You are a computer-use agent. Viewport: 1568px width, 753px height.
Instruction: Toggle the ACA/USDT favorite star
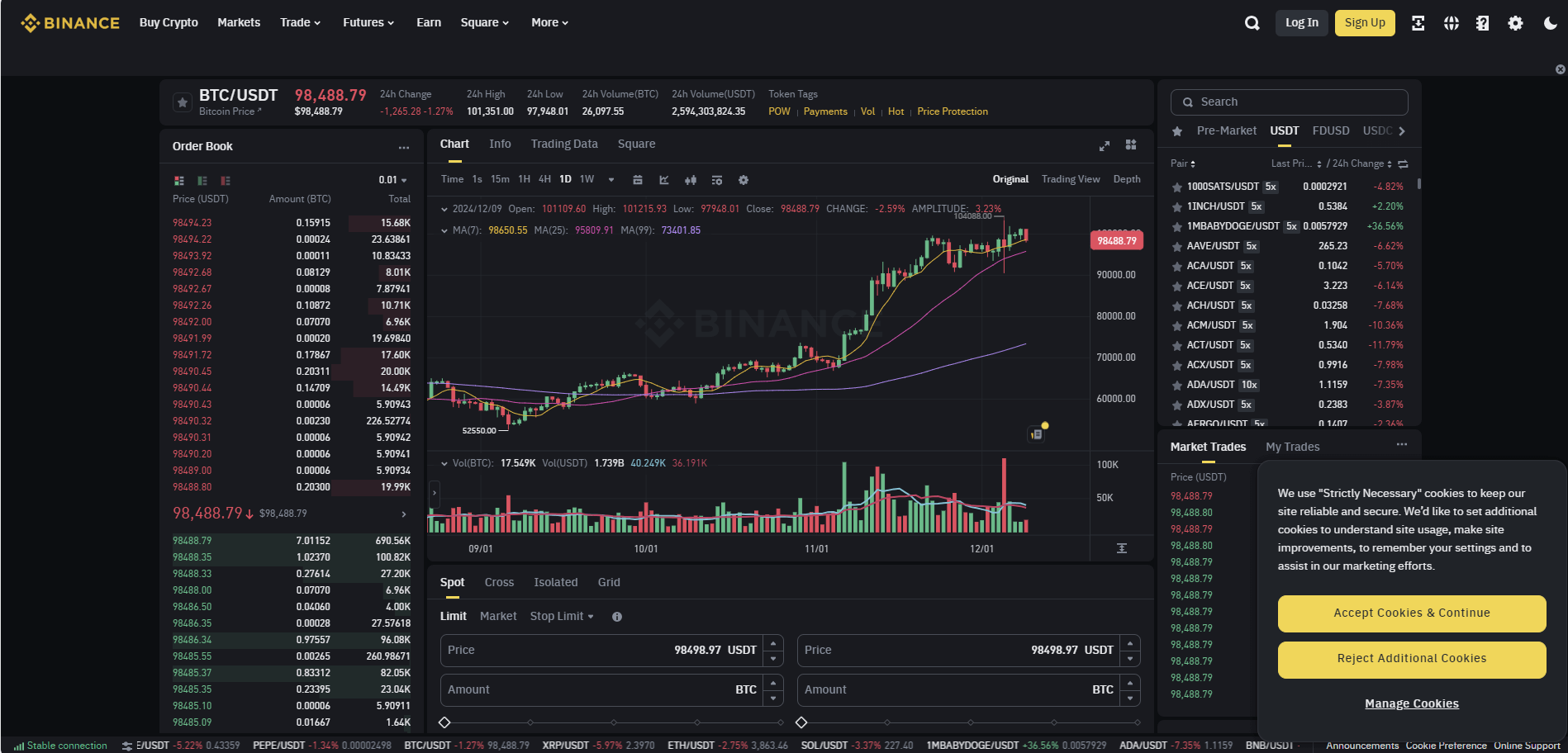[x=1177, y=266]
